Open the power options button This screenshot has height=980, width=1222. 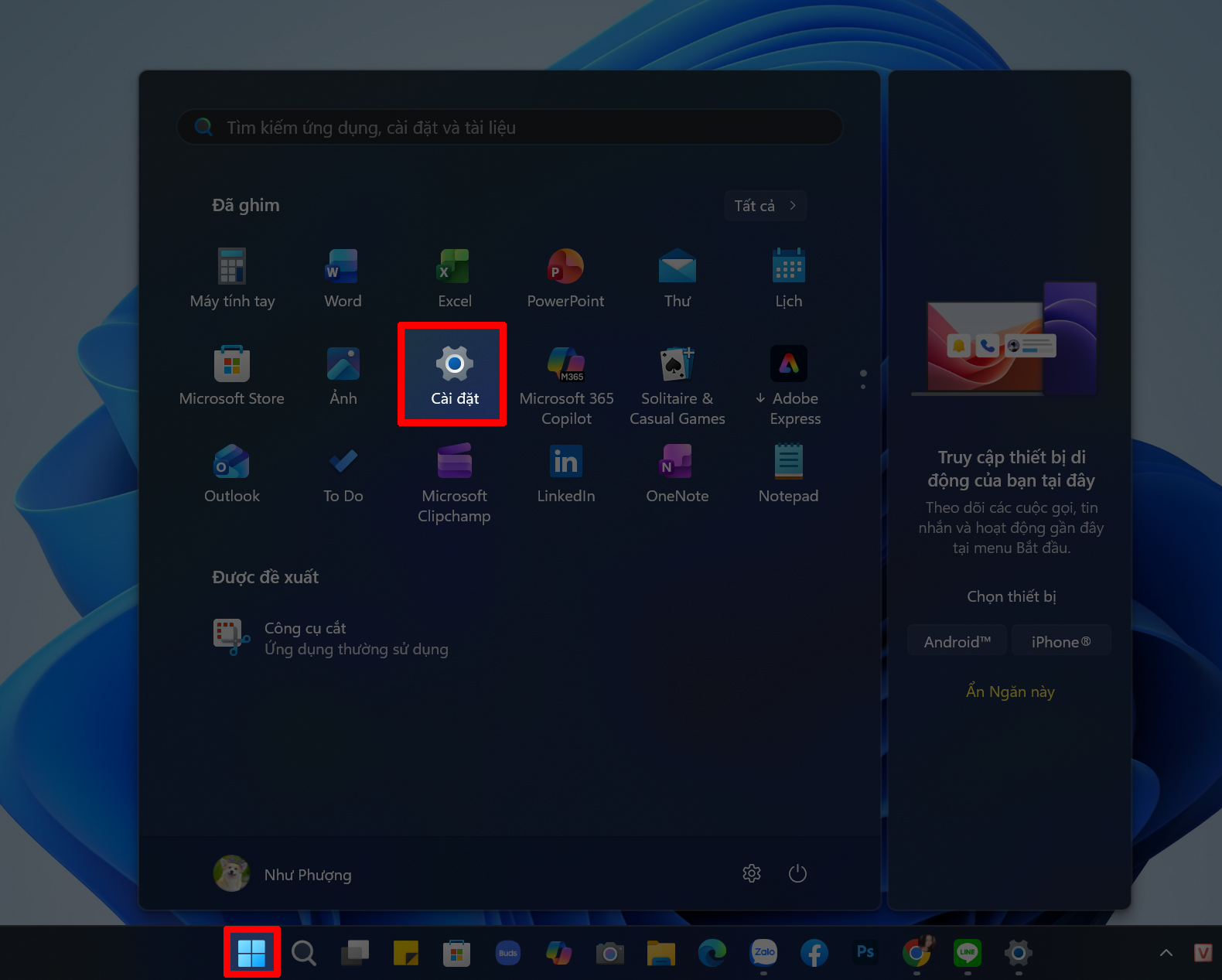click(x=797, y=874)
